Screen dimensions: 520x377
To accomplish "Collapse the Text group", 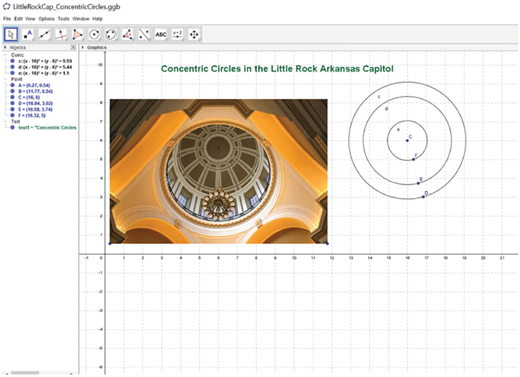I will point(6,122).
